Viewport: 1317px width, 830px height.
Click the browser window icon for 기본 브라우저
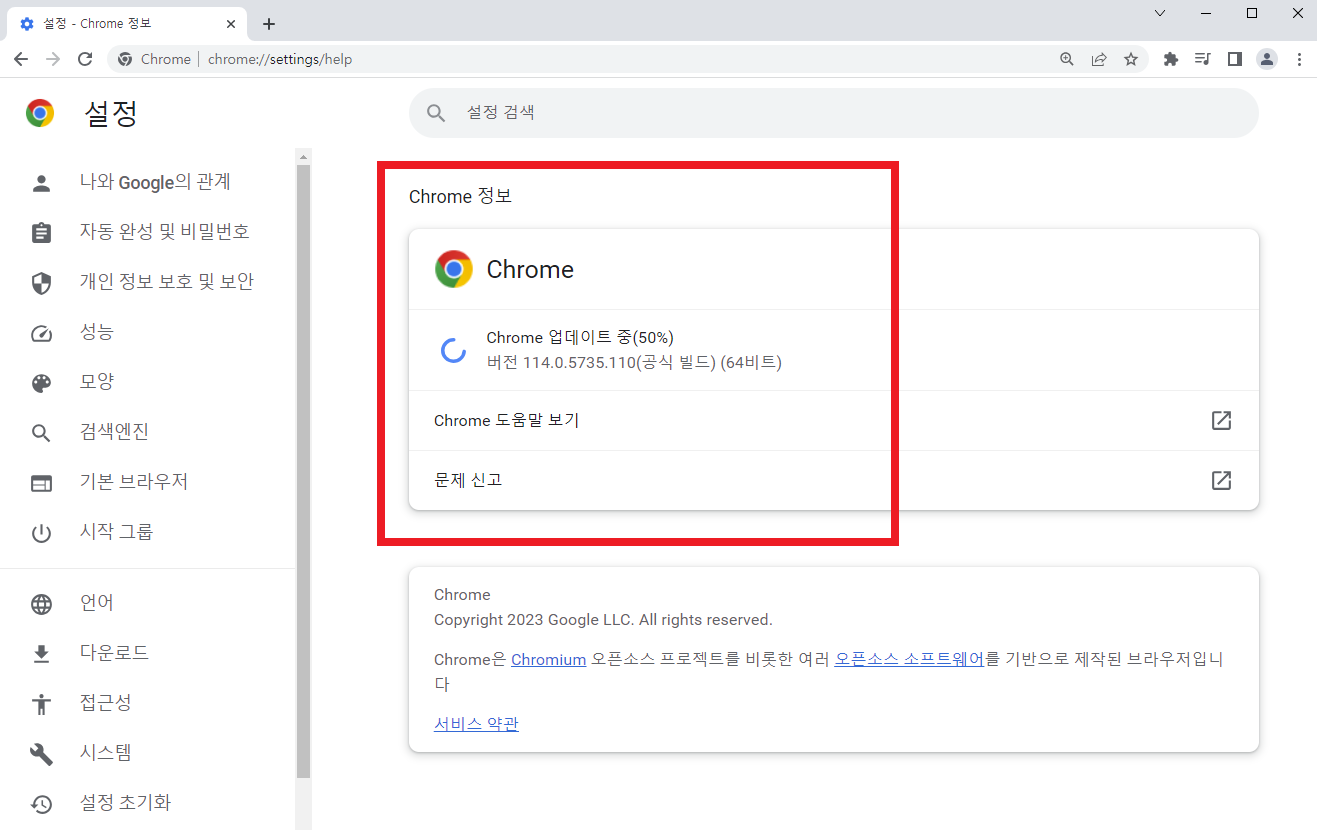click(41, 483)
